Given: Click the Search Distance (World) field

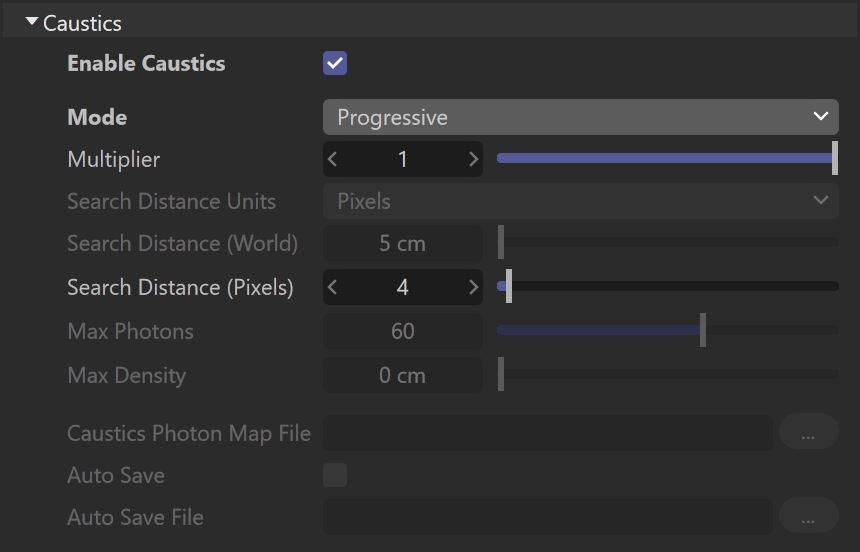Looking at the screenshot, I should coord(403,243).
